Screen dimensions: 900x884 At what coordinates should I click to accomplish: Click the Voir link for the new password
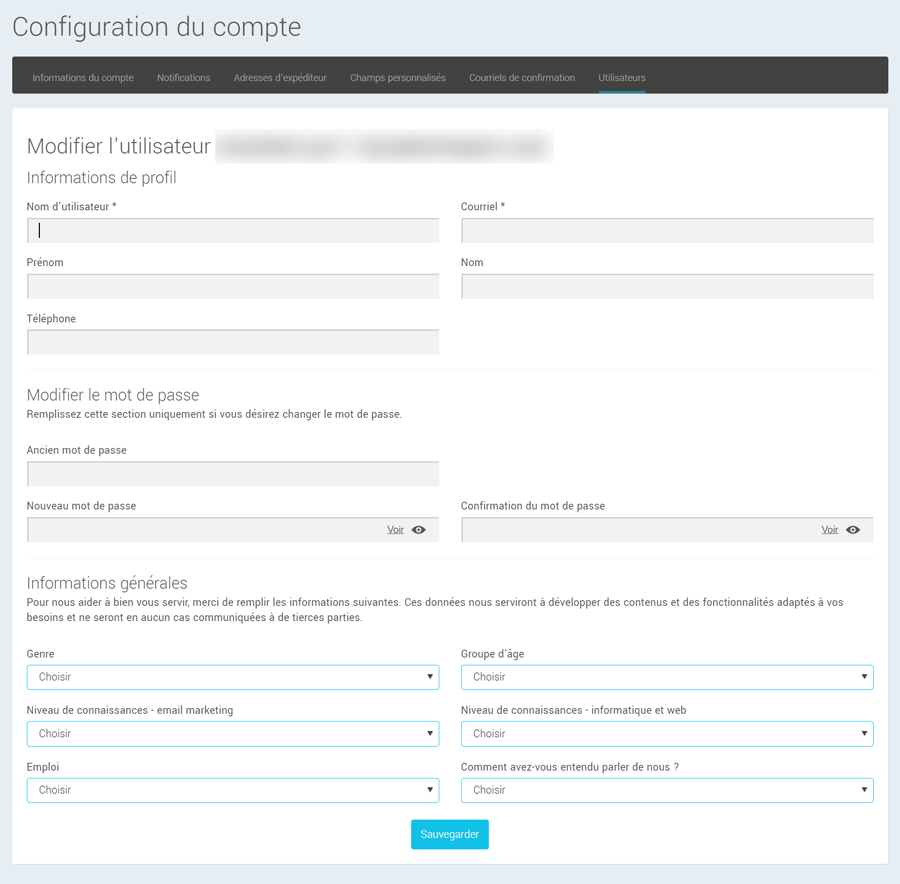(395, 529)
